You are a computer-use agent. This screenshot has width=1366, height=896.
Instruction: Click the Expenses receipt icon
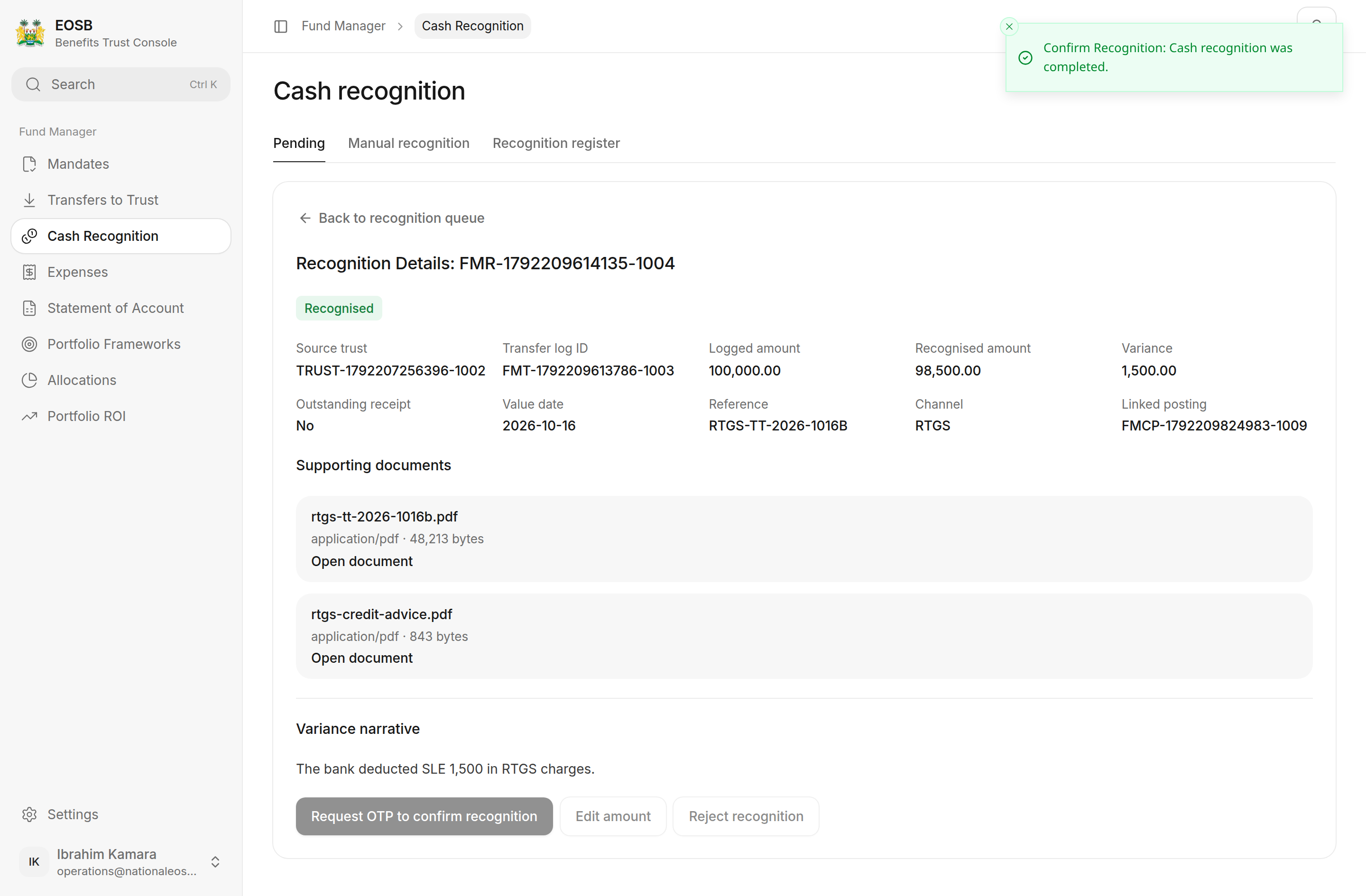coord(29,273)
